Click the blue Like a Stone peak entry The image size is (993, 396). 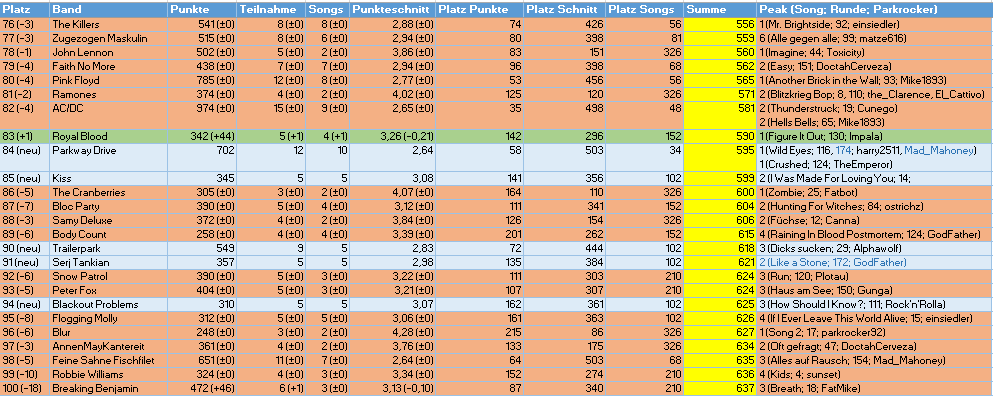833,262
